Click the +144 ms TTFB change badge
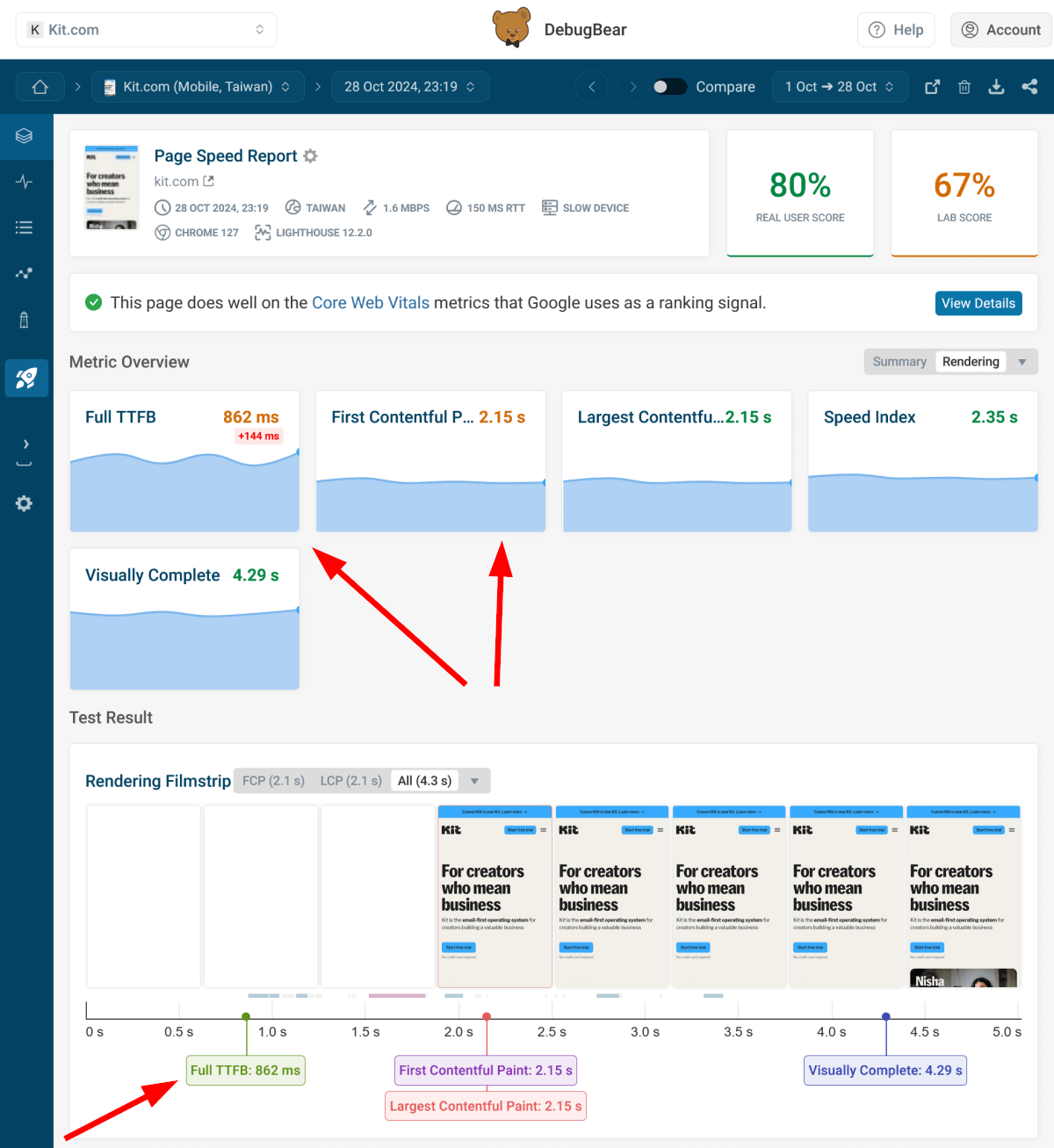This screenshot has width=1054, height=1148. 258,437
